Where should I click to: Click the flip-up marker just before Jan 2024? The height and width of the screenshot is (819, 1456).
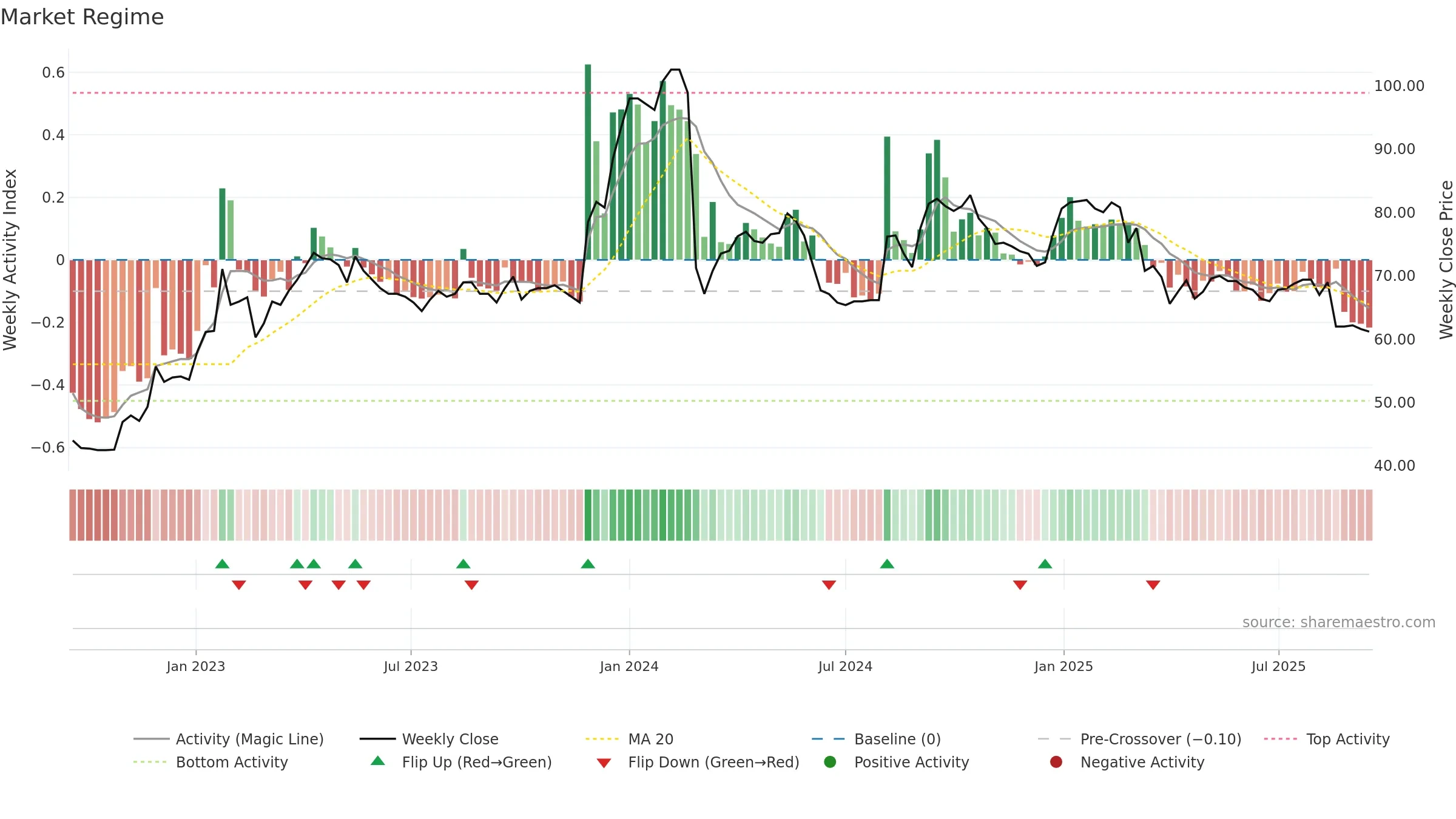588,564
